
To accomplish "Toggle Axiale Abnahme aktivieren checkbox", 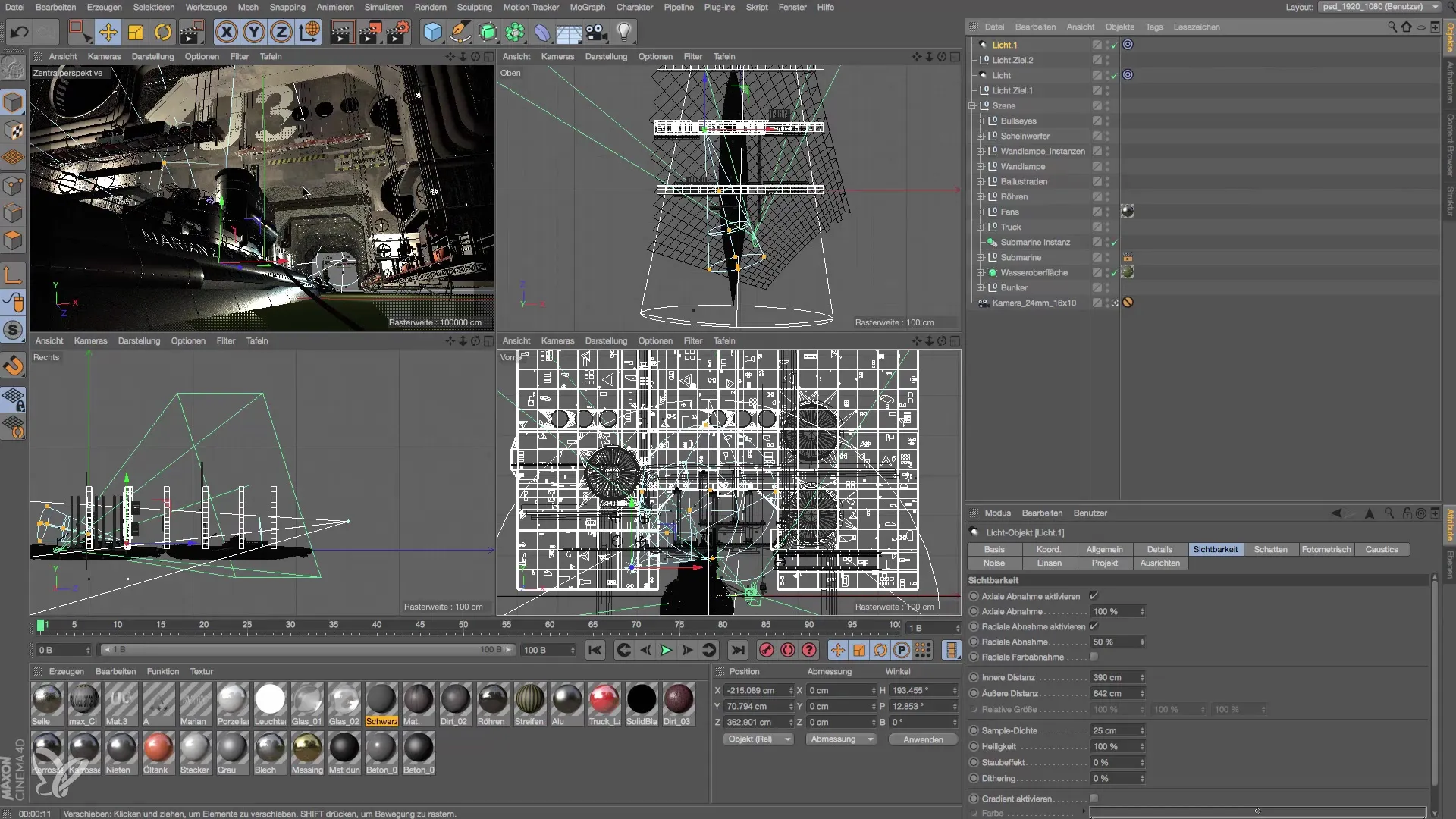I will coord(1094,596).
